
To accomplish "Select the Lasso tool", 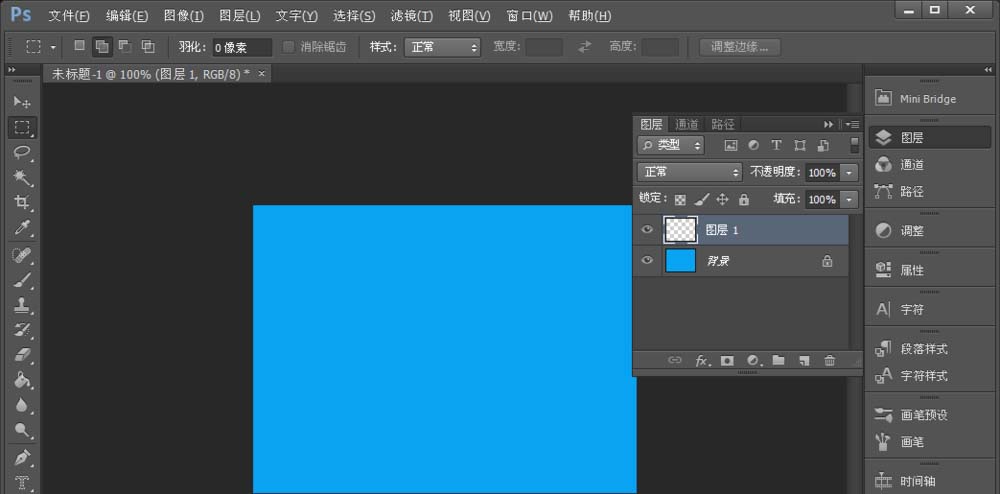I will pyautogui.click(x=21, y=152).
